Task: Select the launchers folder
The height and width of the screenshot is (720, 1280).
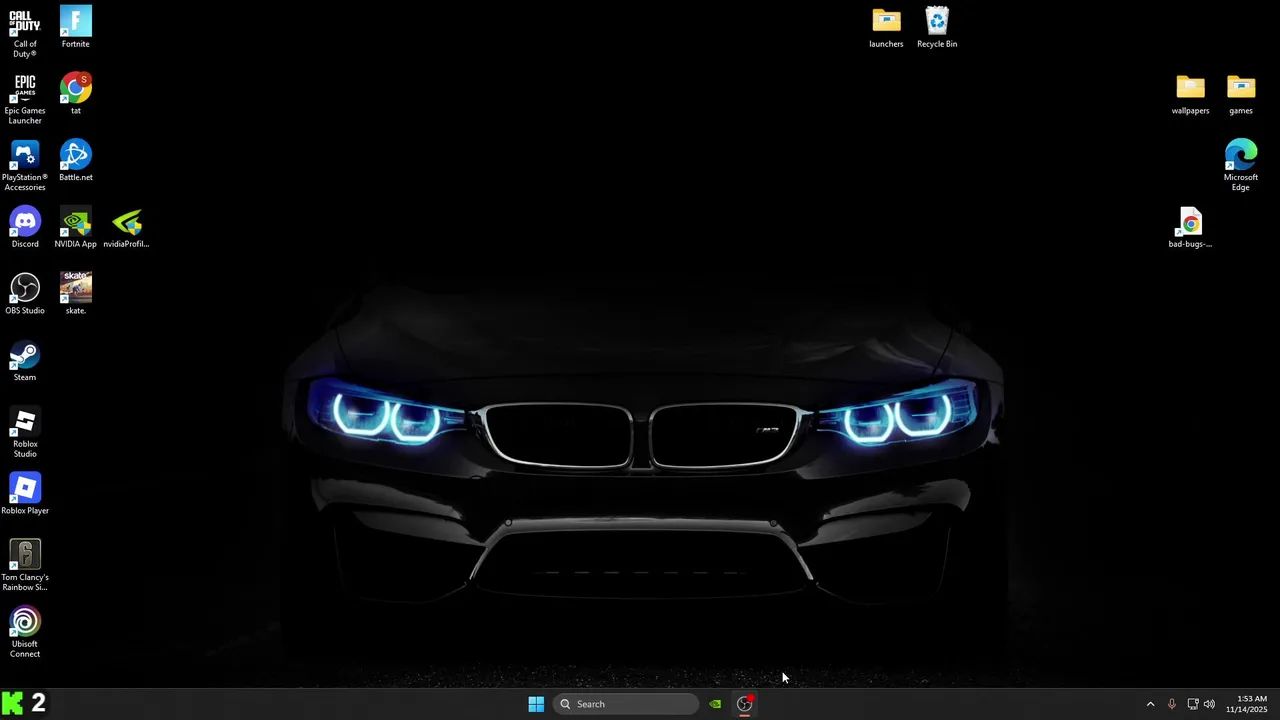Action: 886,27
